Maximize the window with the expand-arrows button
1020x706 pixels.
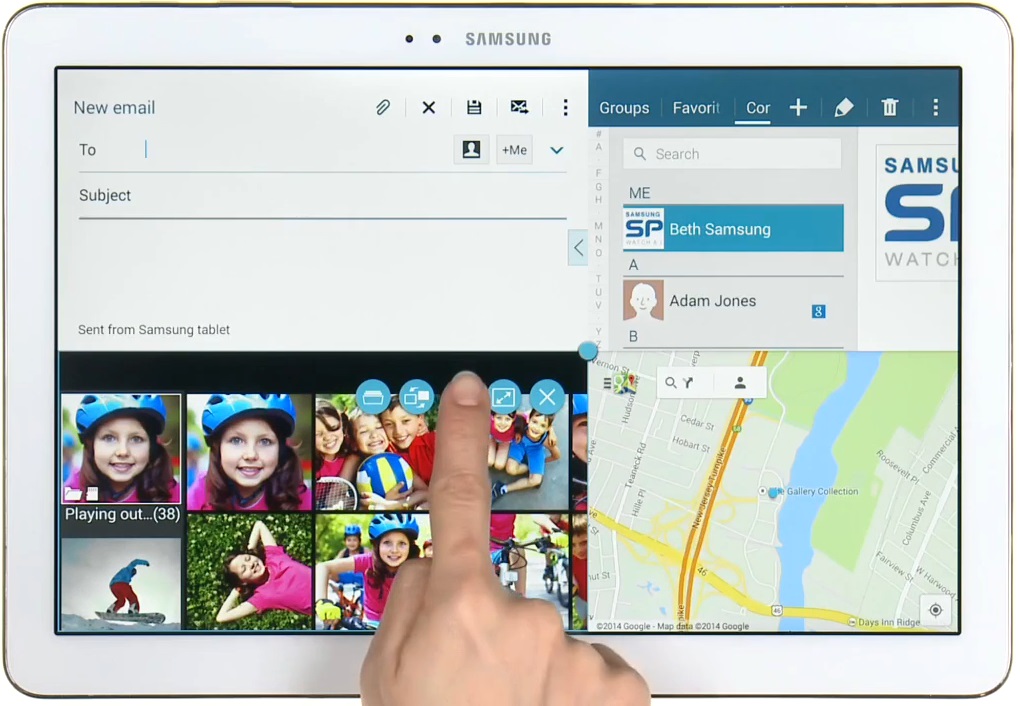coord(504,397)
